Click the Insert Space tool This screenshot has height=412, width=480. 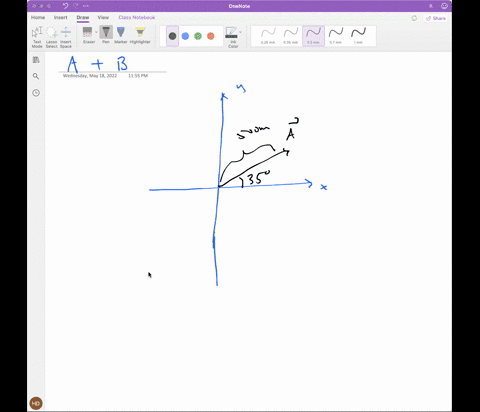click(66, 37)
